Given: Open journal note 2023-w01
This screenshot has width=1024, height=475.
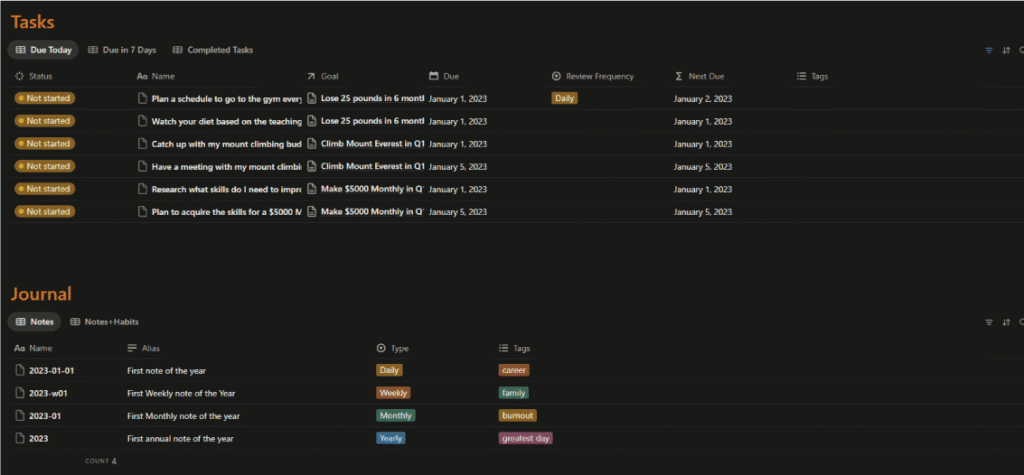Looking at the screenshot, I should tap(48, 393).
